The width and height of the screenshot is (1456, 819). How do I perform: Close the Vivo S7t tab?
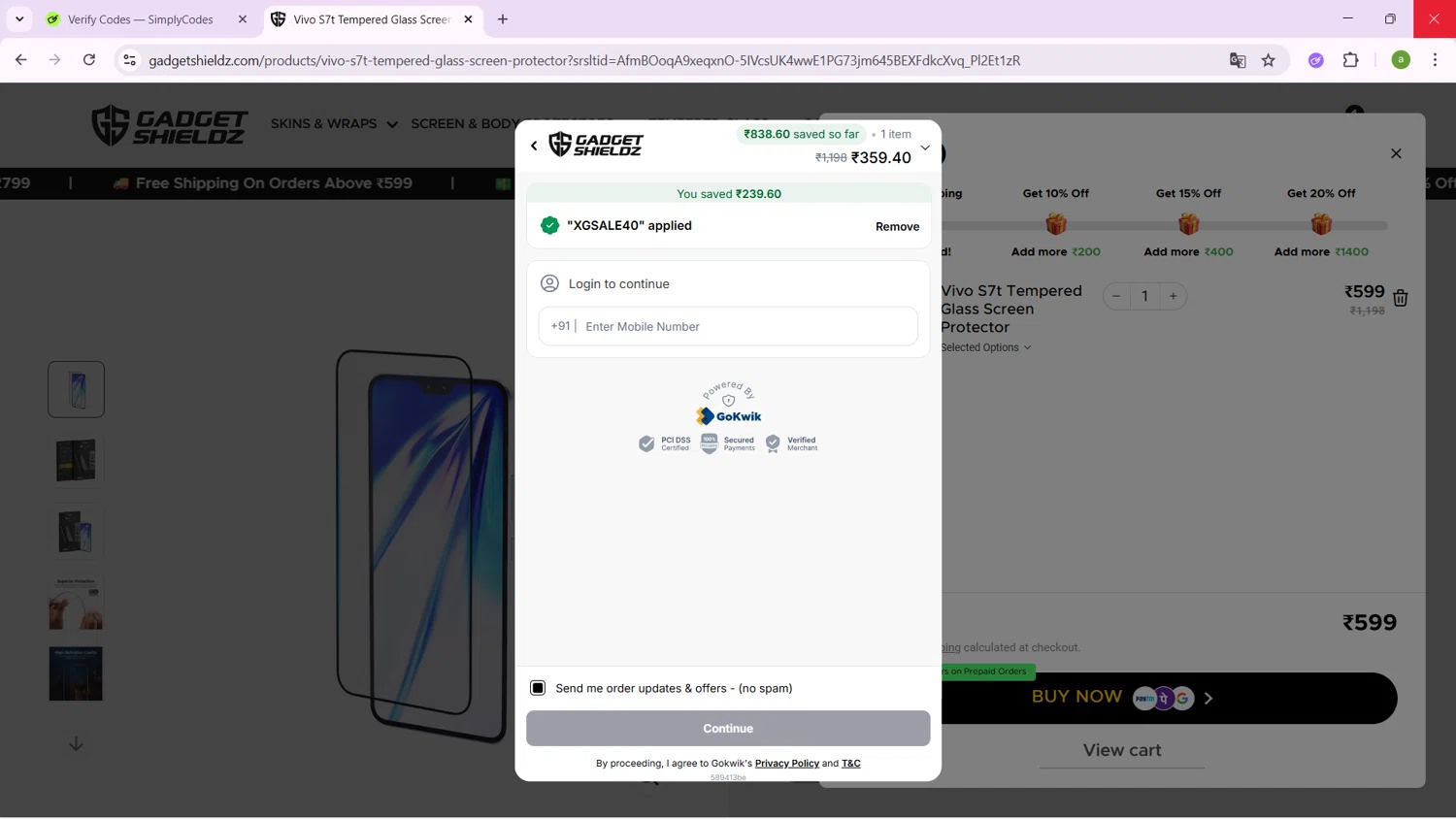click(468, 19)
